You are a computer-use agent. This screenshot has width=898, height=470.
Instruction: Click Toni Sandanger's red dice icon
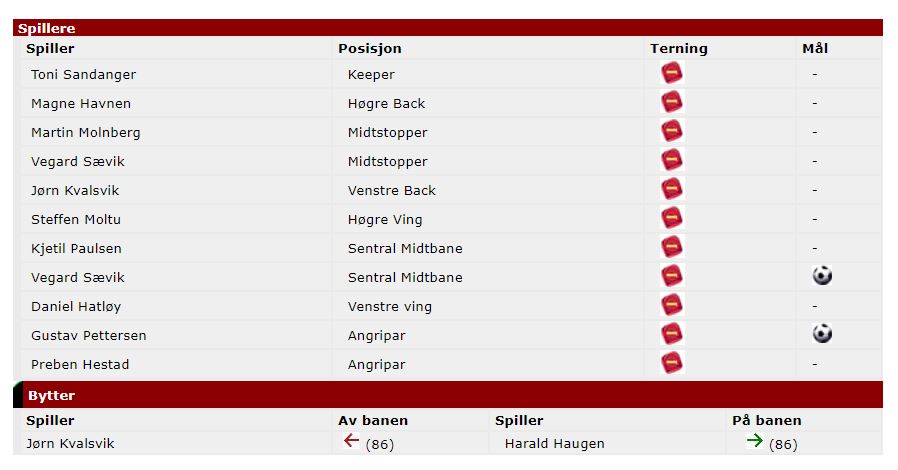pyautogui.click(x=672, y=73)
